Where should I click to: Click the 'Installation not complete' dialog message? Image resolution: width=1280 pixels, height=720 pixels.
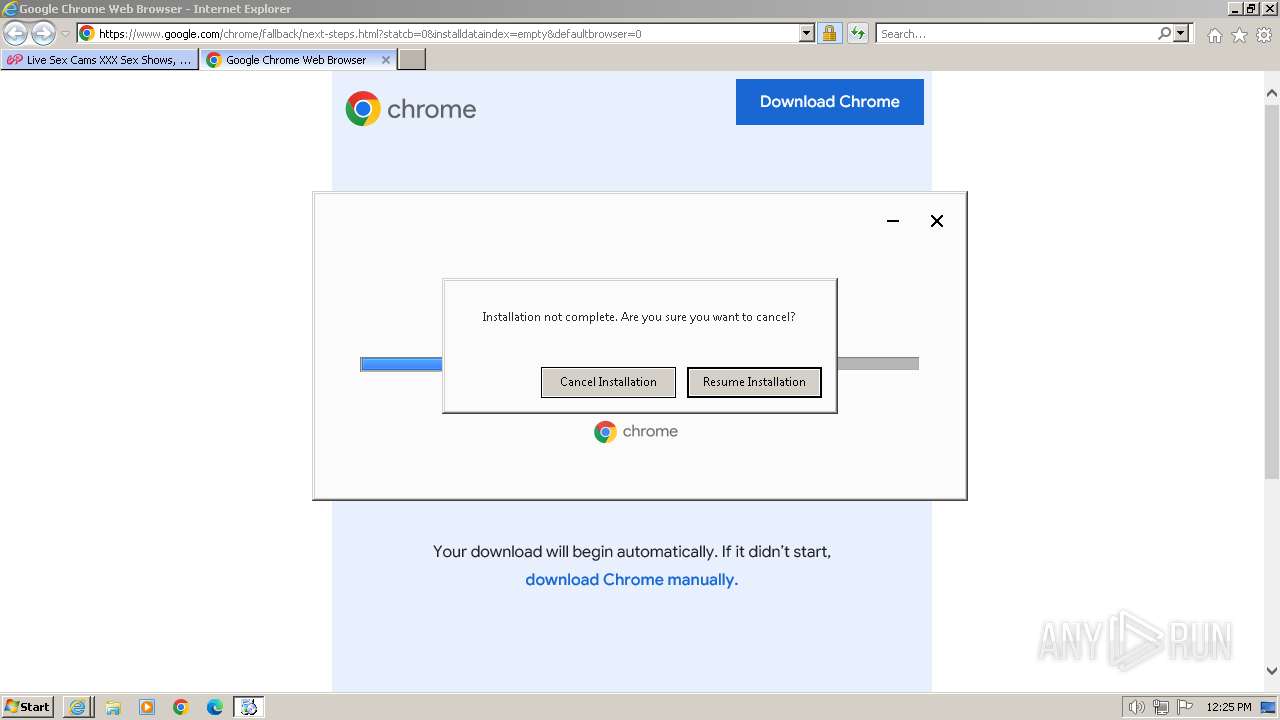click(x=639, y=317)
